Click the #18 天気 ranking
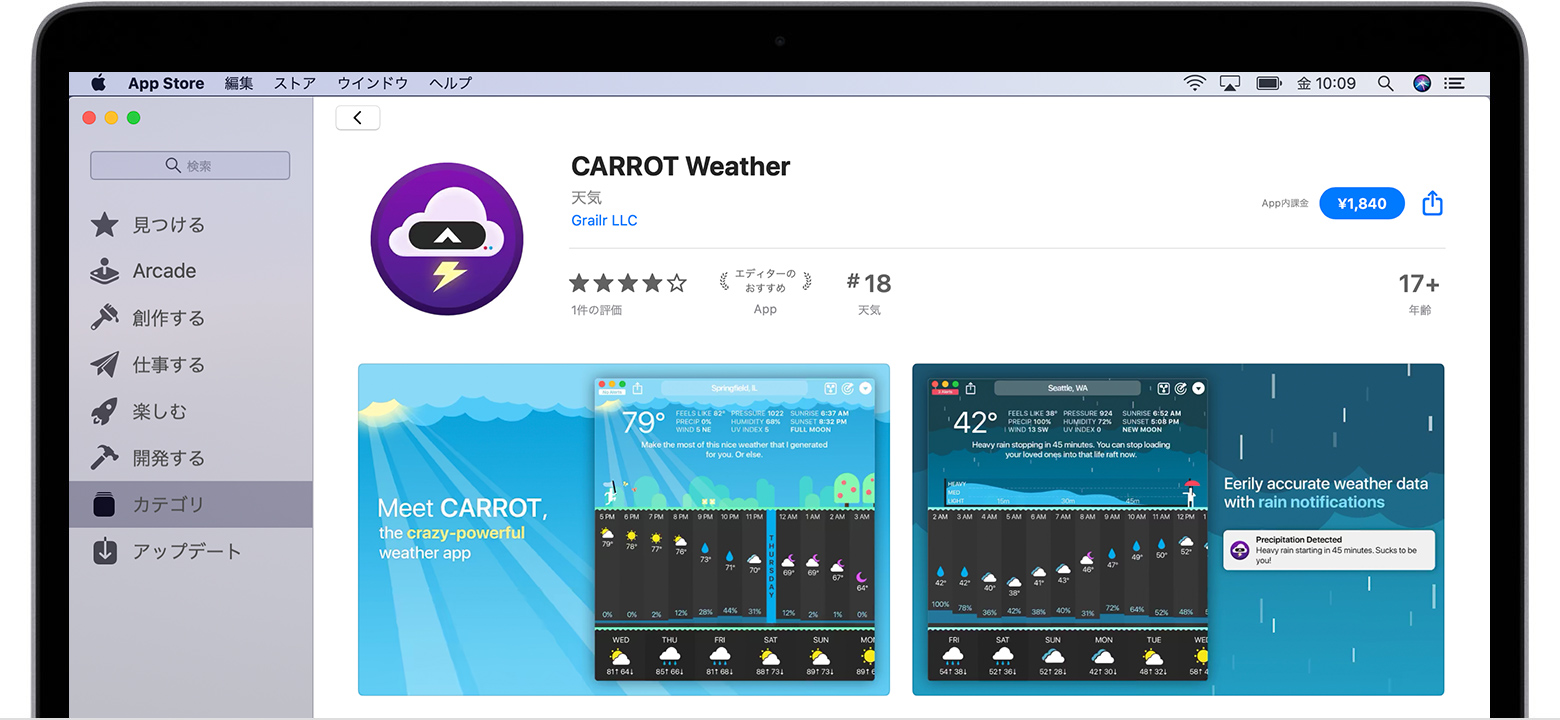 click(x=868, y=292)
